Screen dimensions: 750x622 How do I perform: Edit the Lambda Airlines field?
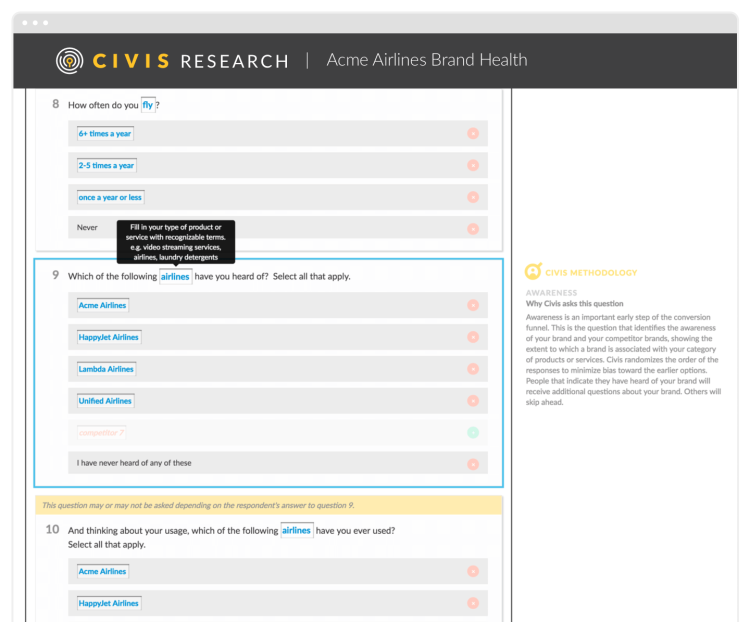coord(106,369)
